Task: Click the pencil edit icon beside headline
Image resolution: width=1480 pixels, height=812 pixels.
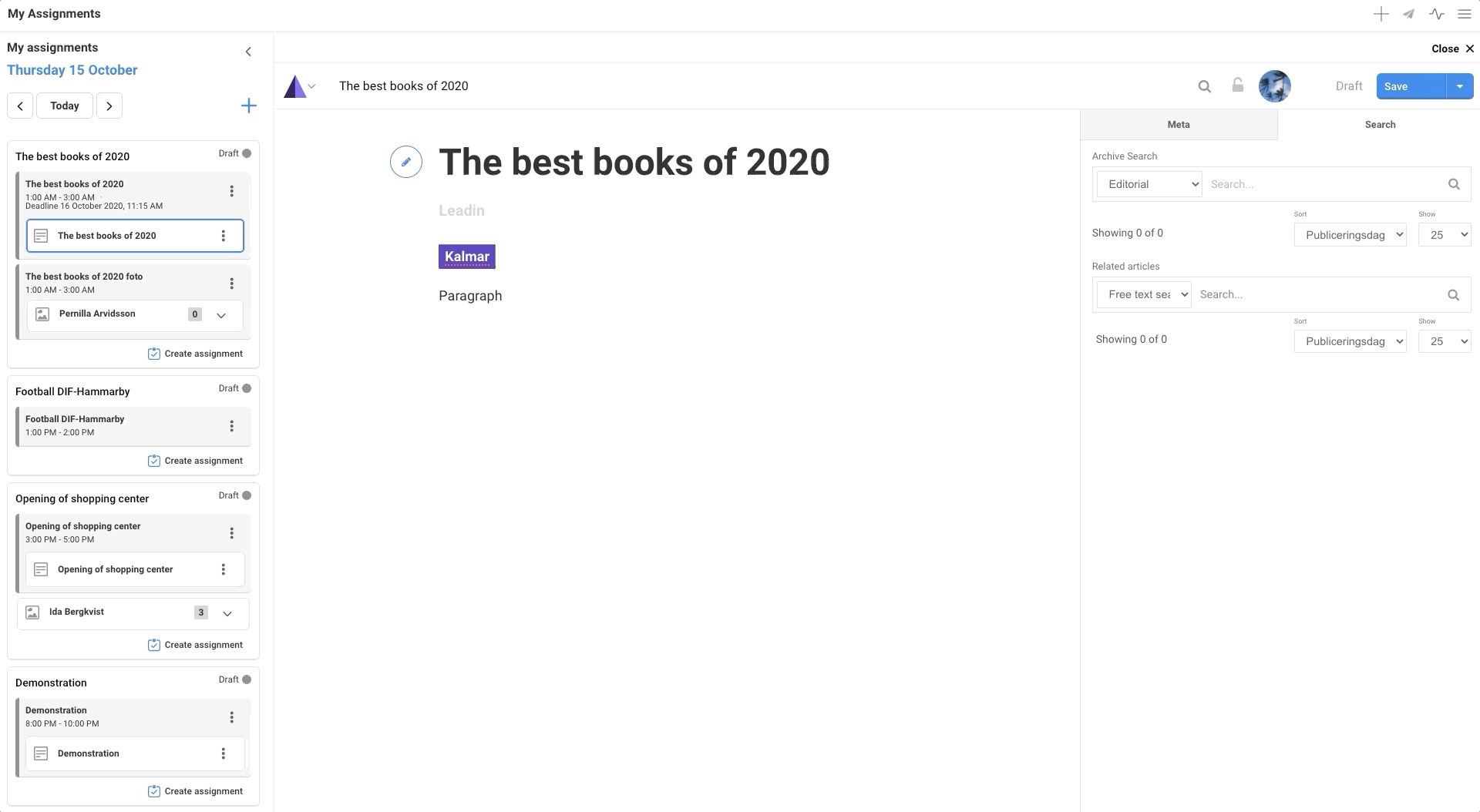Action: pyautogui.click(x=405, y=162)
